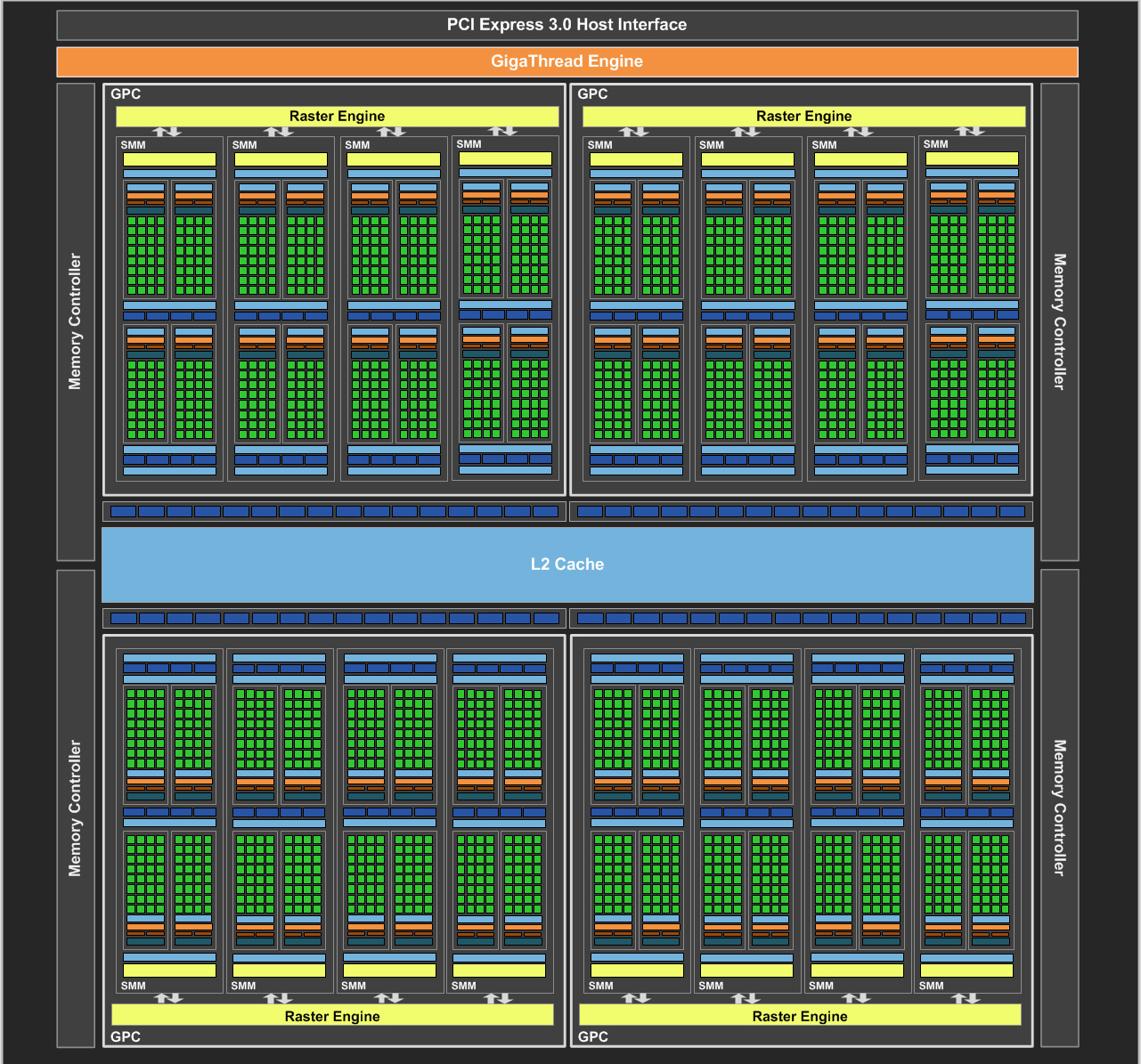The width and height of the screenshot is (1141, 1064).
Task: Select the lower-left Memory Controller block
Action: pos(76,808)
